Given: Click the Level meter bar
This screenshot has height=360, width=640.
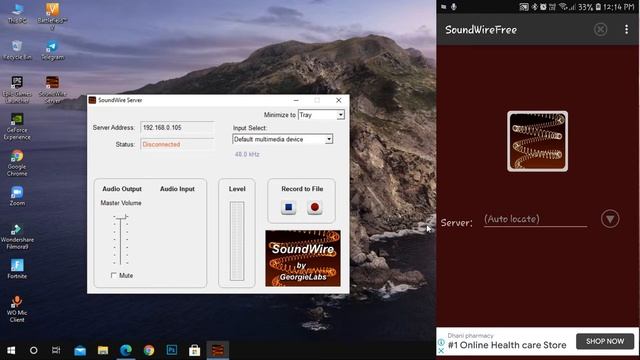Looking at the screenshot, I should point(237,241).
